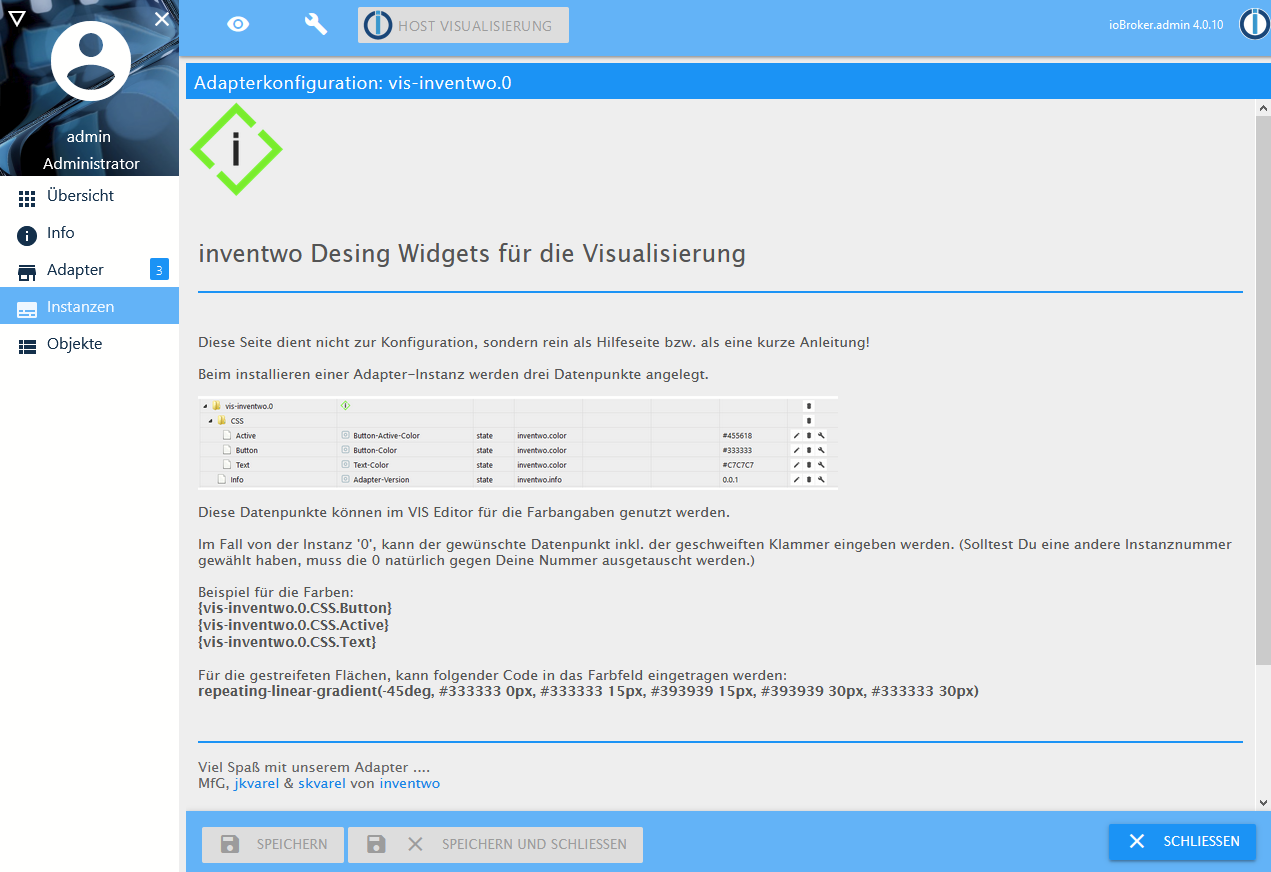Image resolution: width=1271 pixels, height=872 pixels.
Task: Toggle the eye visibility icon in the top bar
Action: click(238, 25)
